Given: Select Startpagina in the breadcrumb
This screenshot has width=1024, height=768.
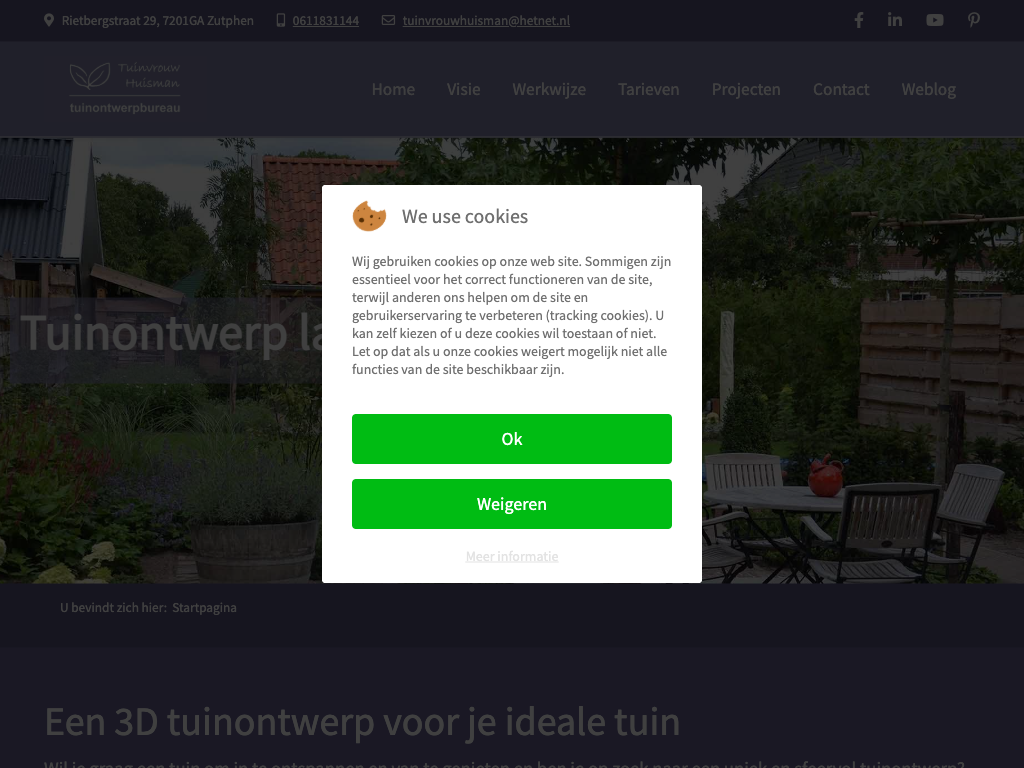Looking at the screenshot, I should pyautogui.click(x=204, y=608).
